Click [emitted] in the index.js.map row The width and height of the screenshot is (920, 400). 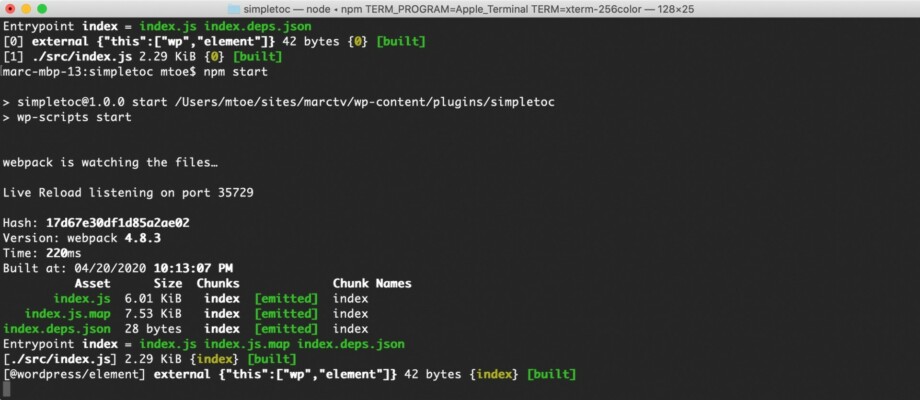pyautogui.click(x=286, y=314)
